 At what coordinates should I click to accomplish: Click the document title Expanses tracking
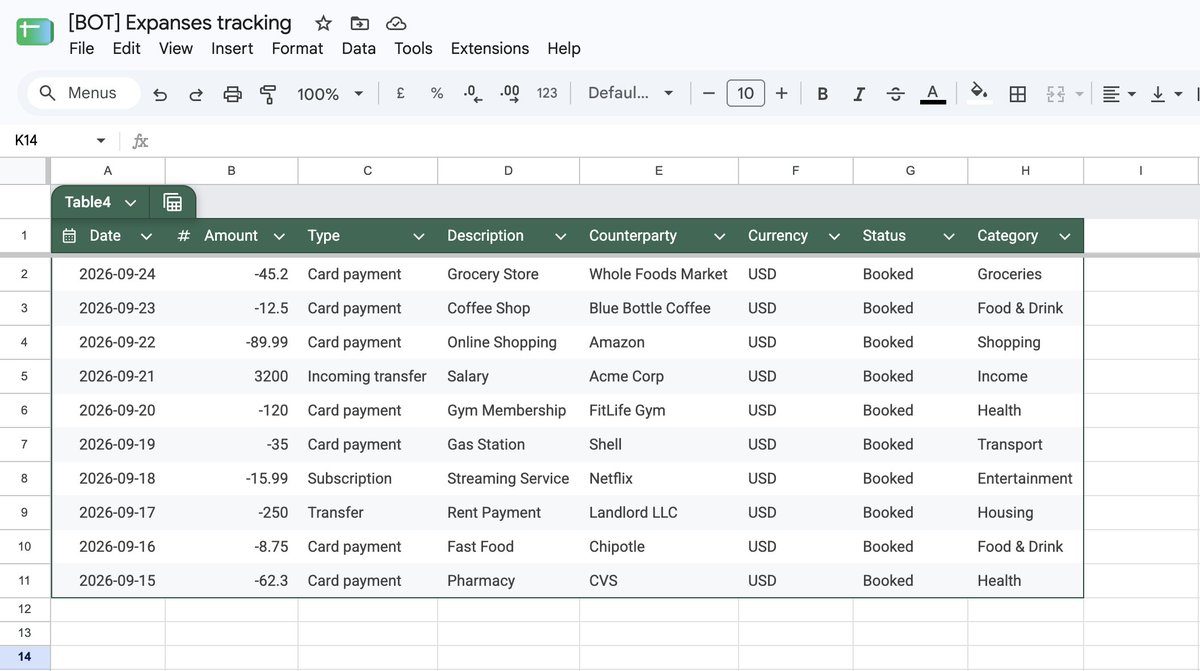180,22
